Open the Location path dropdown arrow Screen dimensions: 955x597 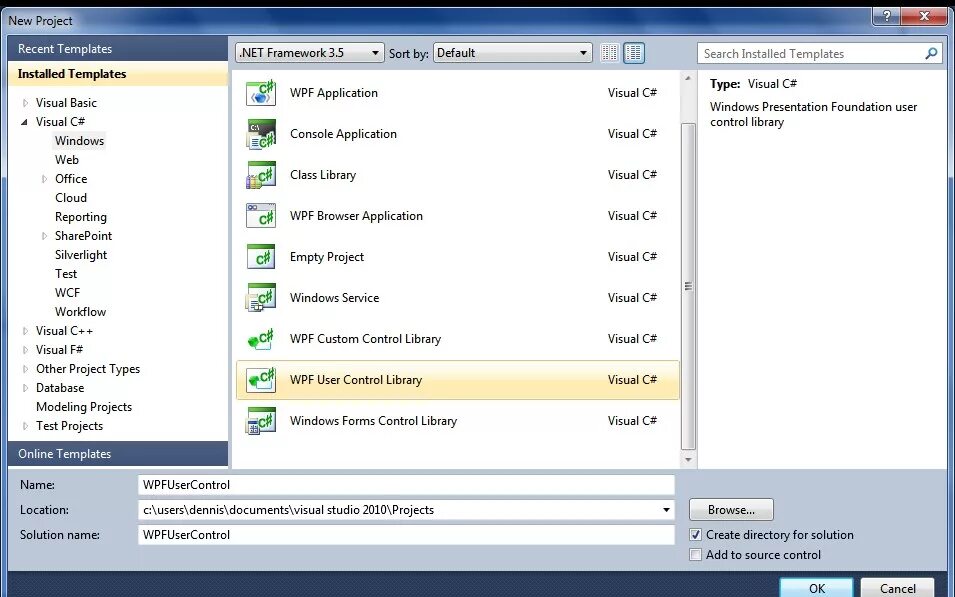pos(666,510)
